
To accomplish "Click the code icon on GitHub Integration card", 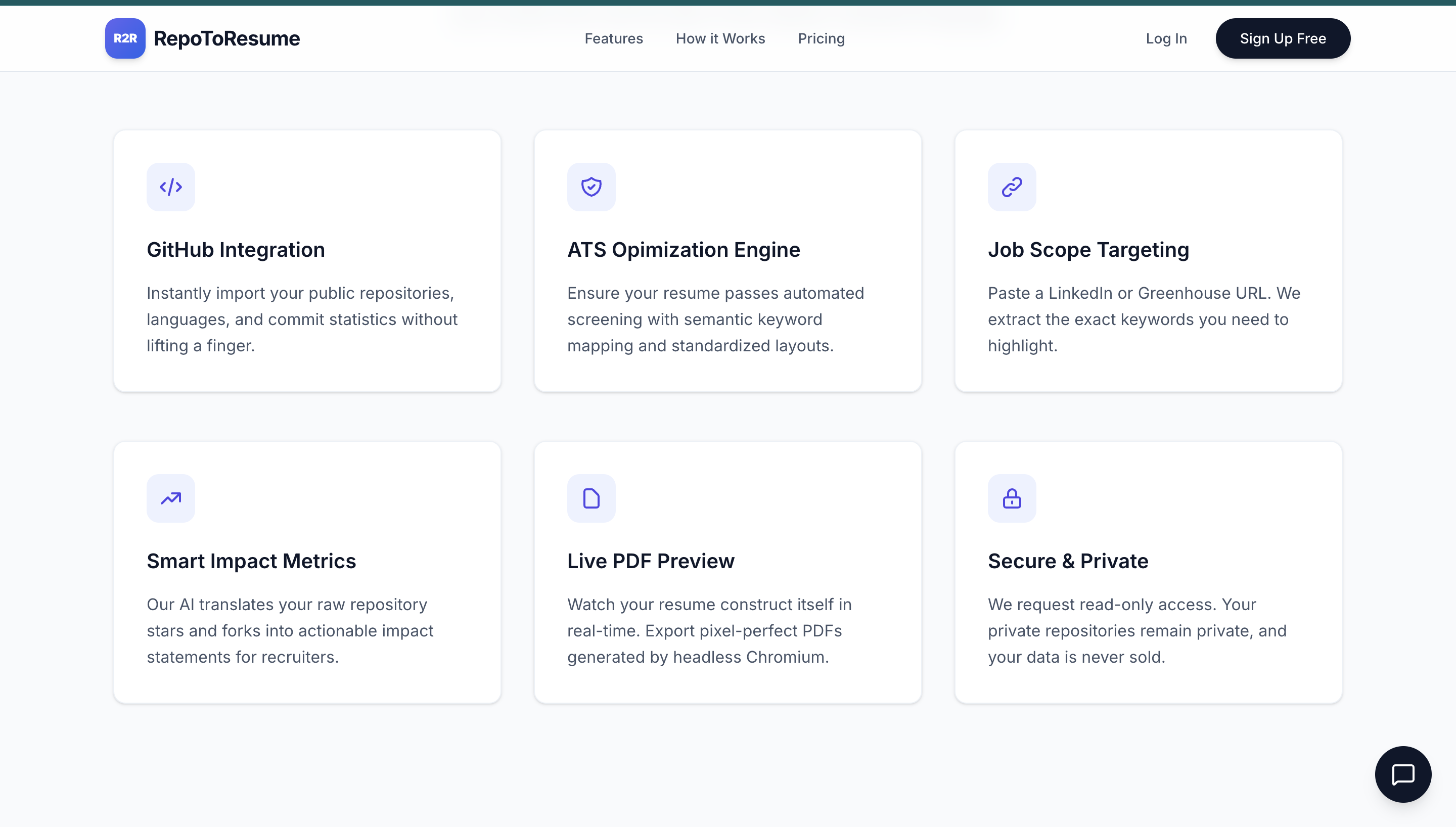I will (170, 187).
